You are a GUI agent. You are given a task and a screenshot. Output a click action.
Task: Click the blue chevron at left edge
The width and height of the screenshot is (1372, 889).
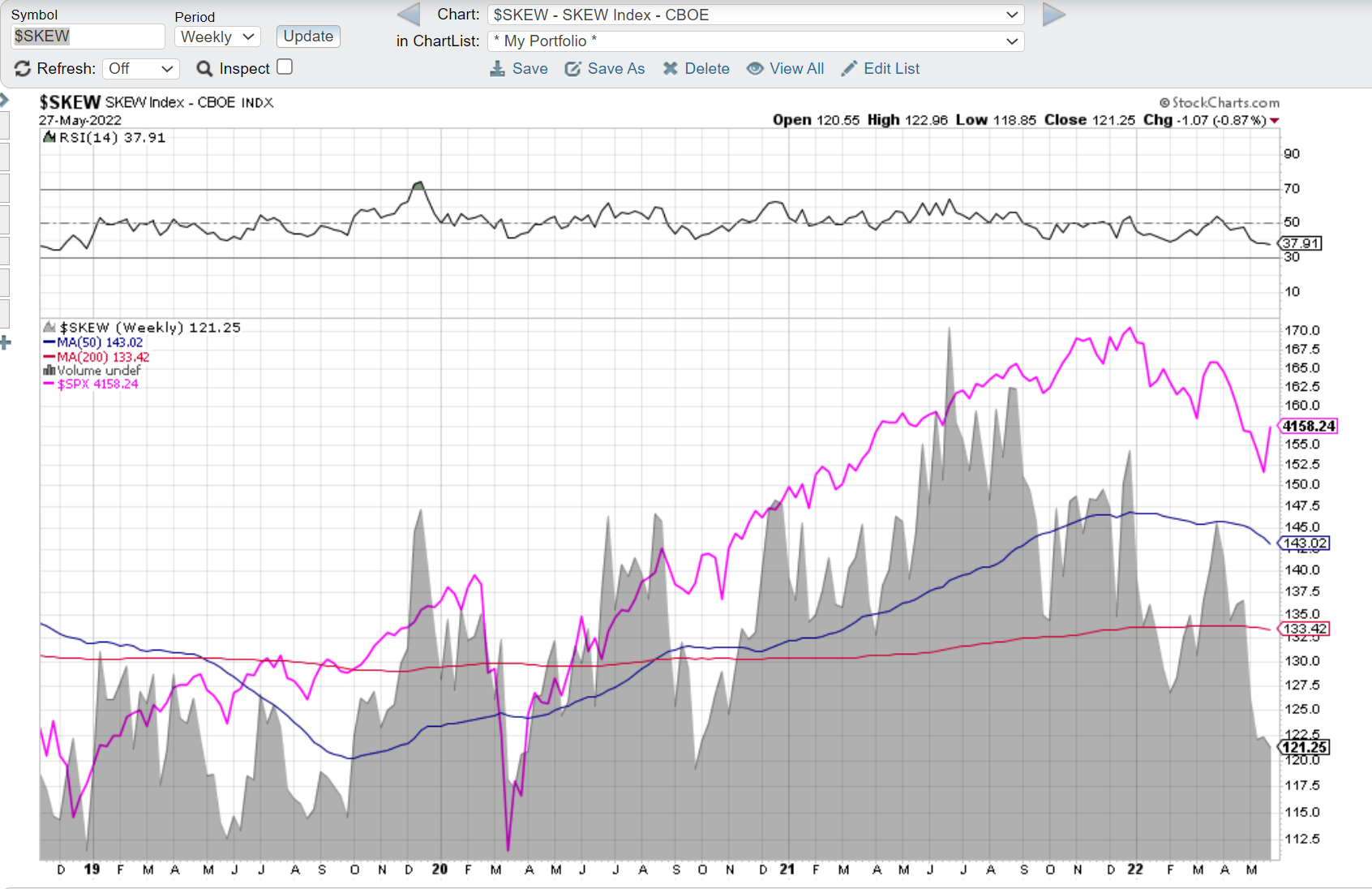4,100
